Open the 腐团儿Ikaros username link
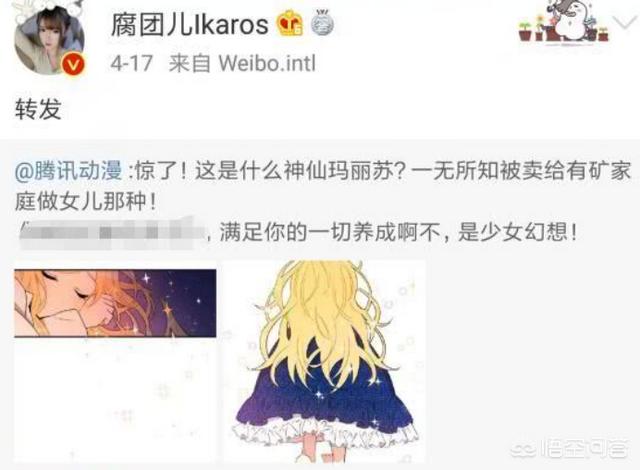The image size is (640, 470). click(x=189, y=24)
